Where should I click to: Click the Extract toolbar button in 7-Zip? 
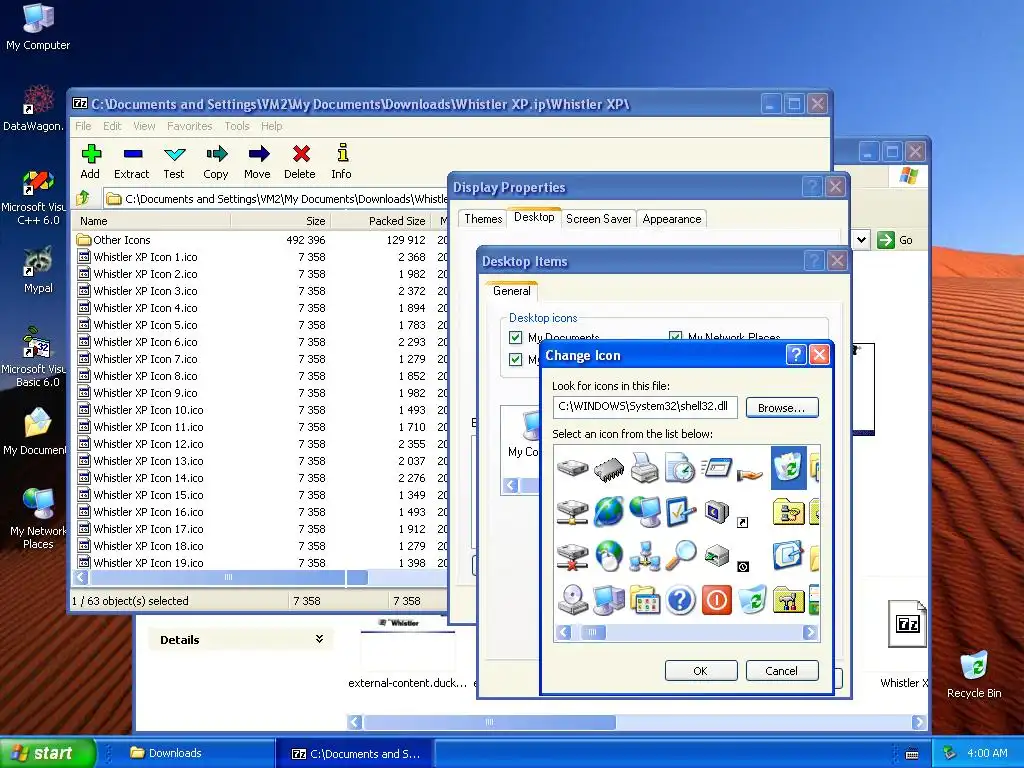click(x=132, y=161)
